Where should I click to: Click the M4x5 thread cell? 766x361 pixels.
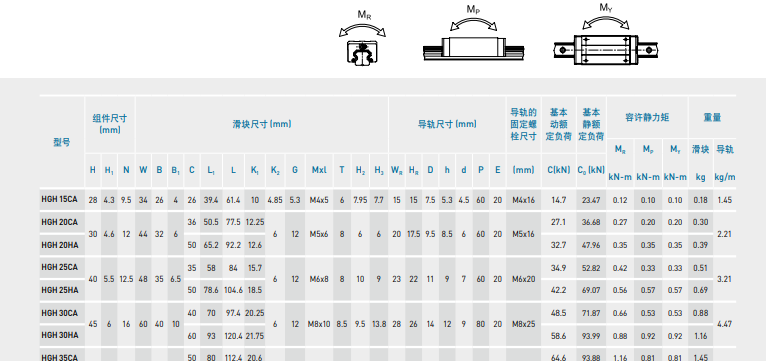coord(319,200)
